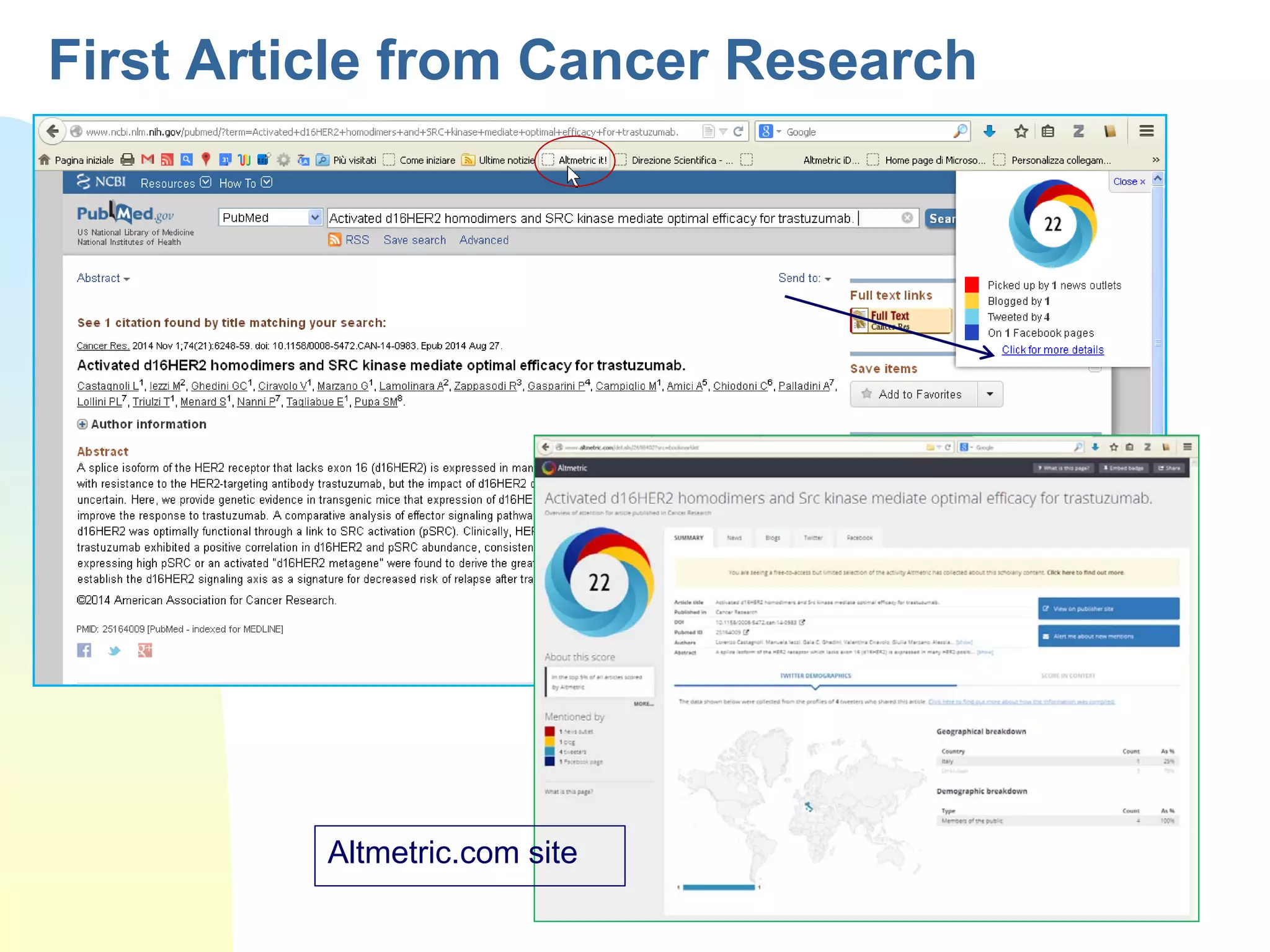The height and width of the screenshot is (952, 1270).
Task: Show more bookmarks with the double chevron
Action: [1155, 160]
